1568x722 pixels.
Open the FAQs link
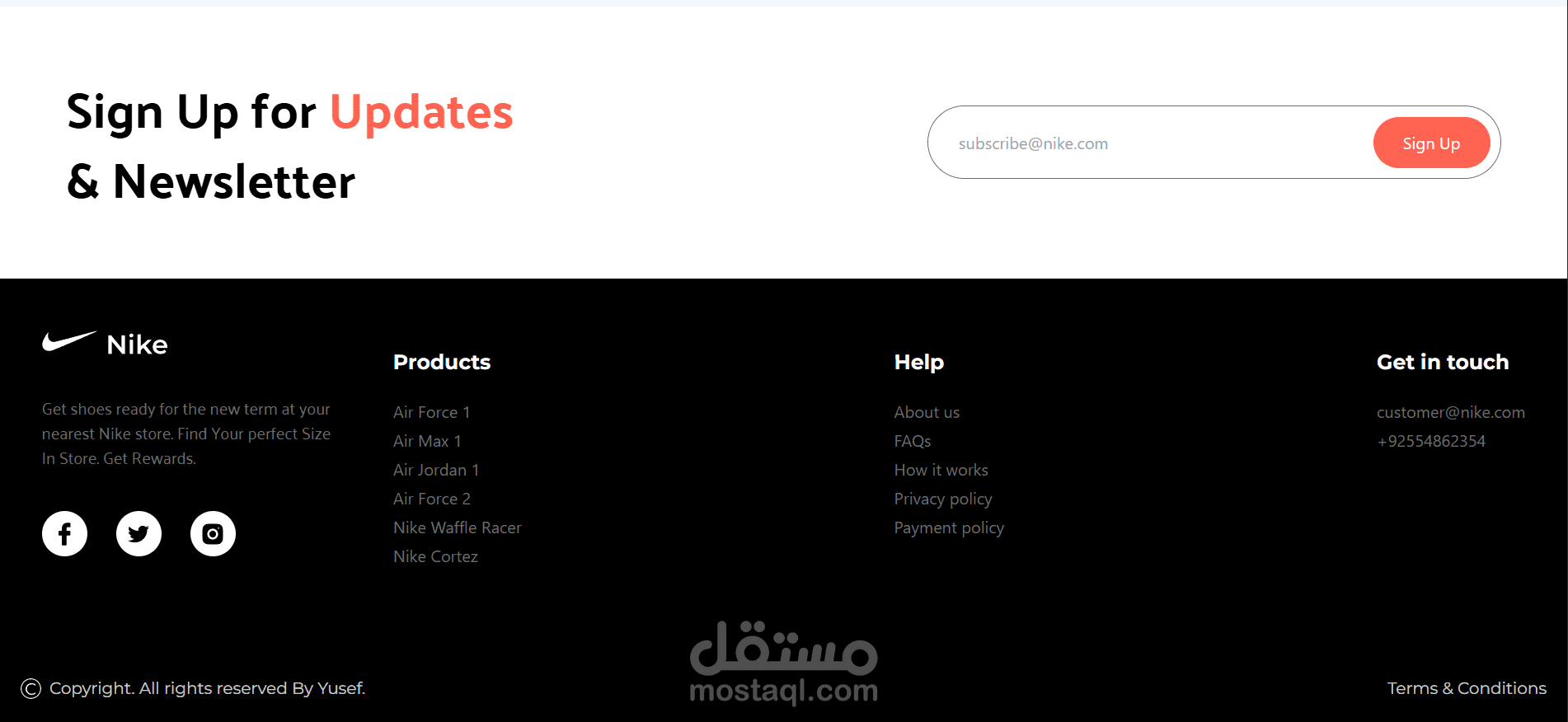tap(913, 441)
